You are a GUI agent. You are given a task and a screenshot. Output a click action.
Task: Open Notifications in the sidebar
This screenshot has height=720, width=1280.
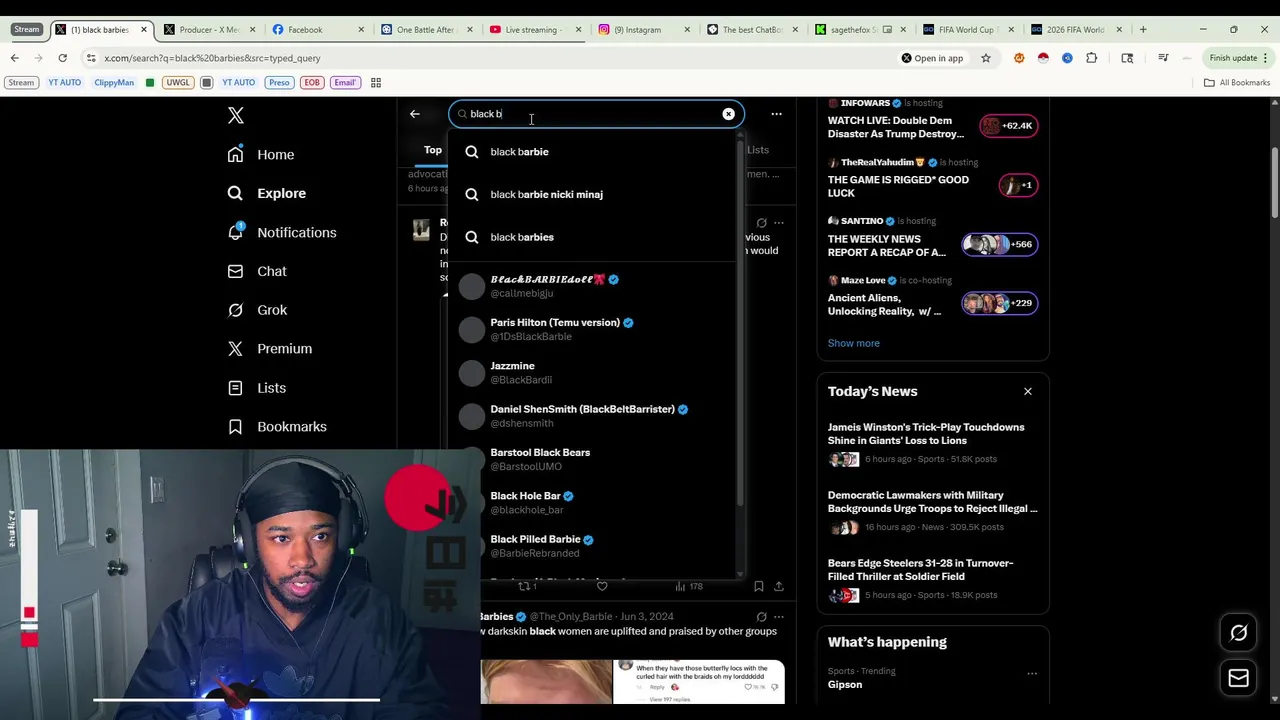282,232
